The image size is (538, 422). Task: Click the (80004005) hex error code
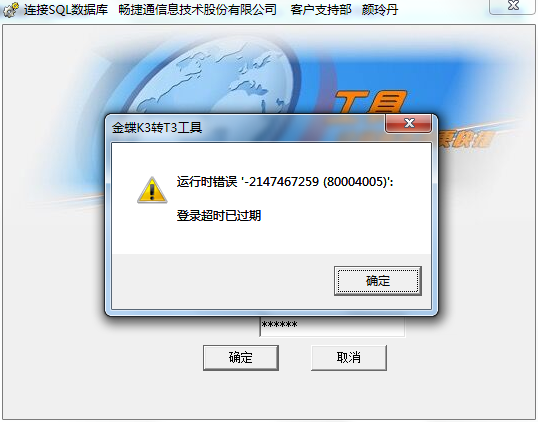coord(355,181)
